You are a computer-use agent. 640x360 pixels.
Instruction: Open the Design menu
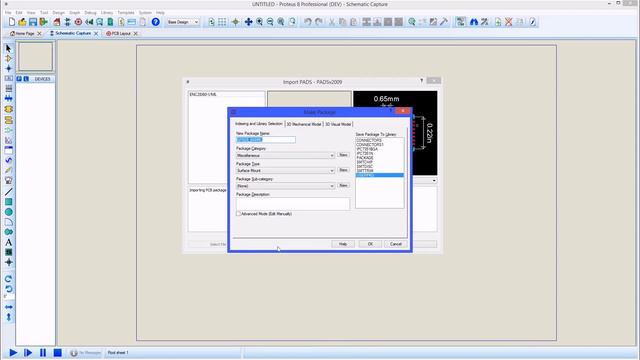59,13
